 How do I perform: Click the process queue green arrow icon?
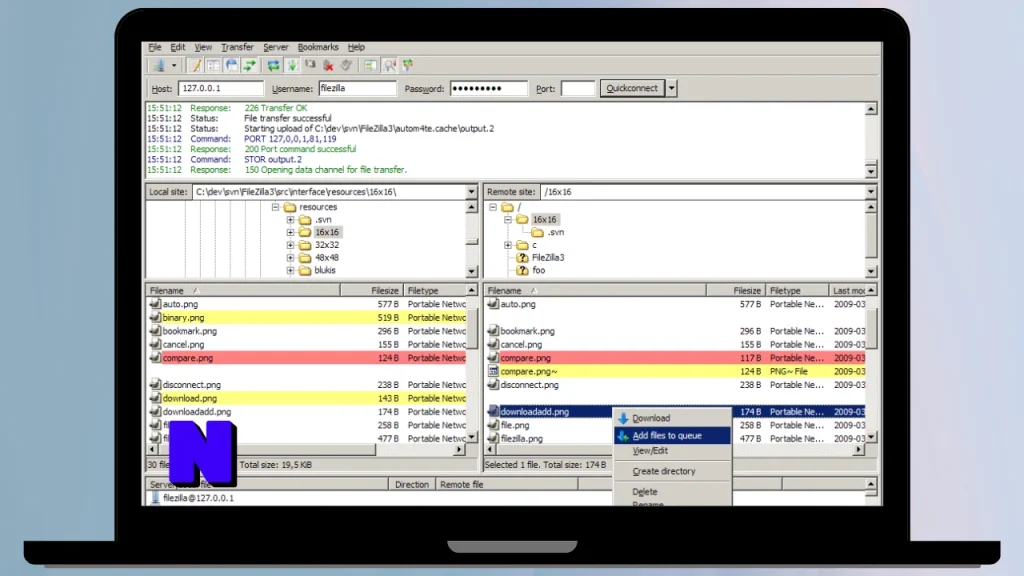292,65
